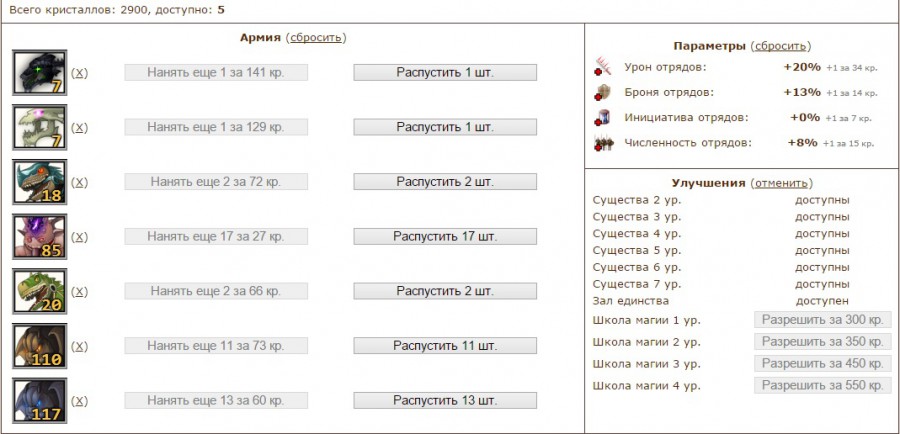Screen dimensions: 900x434
Task: Click the purple creature portrait with 85 units
Action: [39, 237]
